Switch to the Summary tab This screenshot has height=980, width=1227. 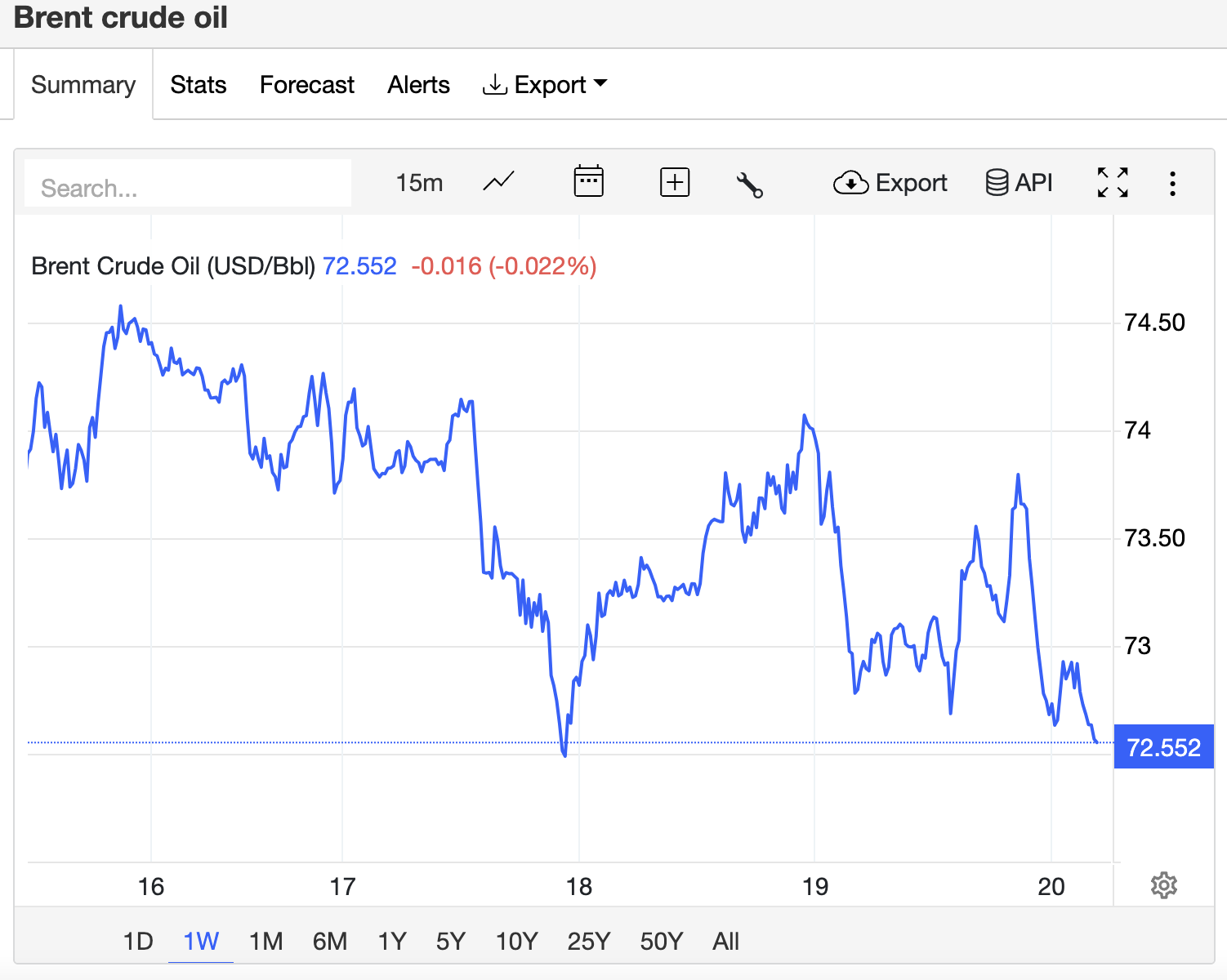[x=83, y=85]
